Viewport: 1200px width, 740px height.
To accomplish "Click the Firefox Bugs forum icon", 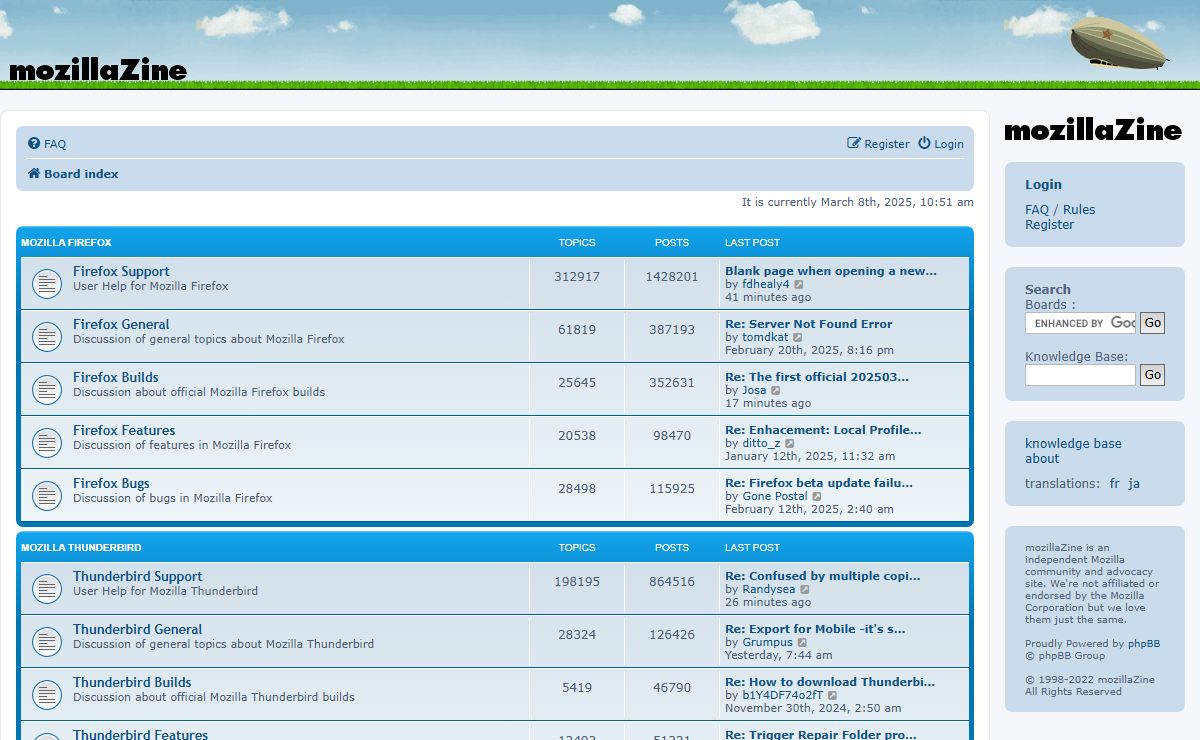I will 47,496.
